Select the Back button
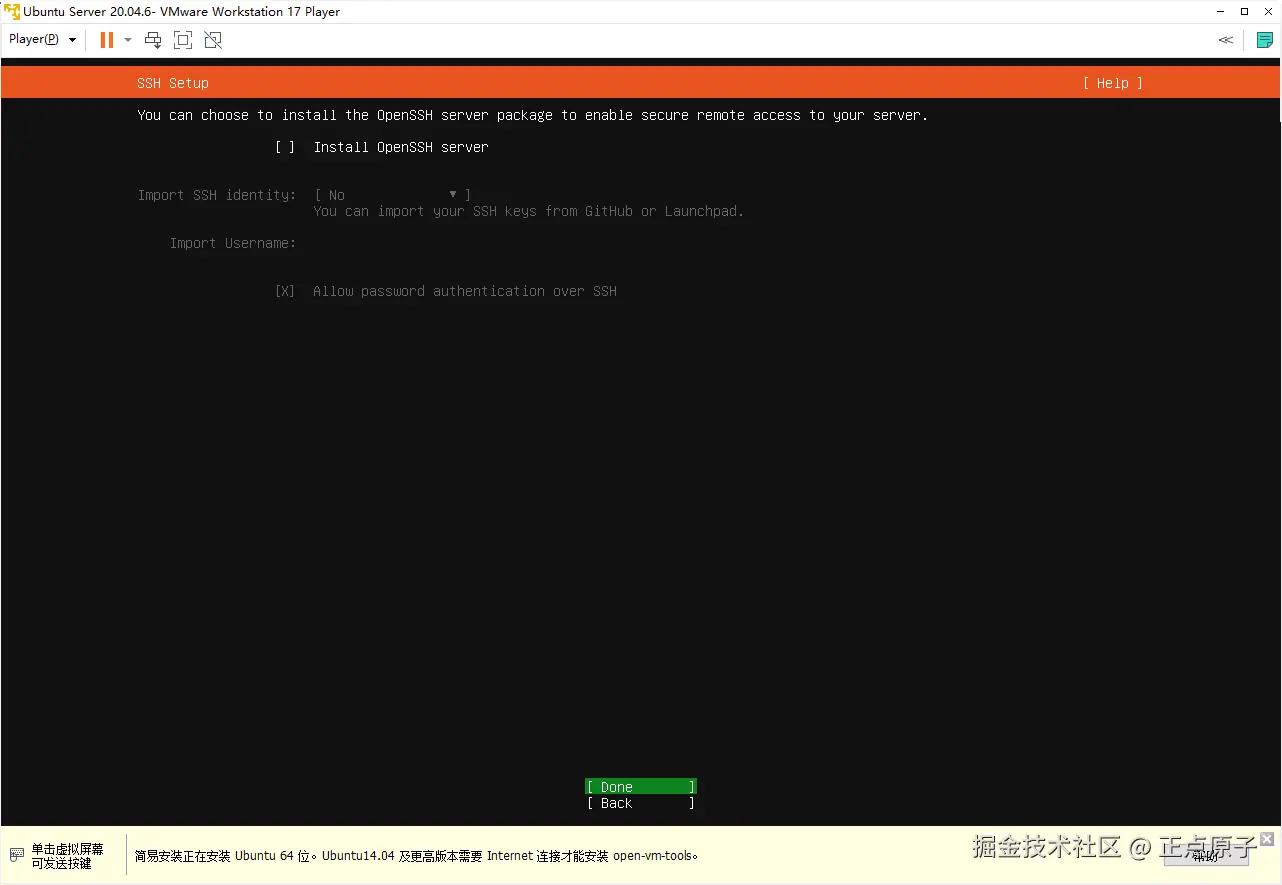This screenshot has width=1282, height=885. (641, 803)
